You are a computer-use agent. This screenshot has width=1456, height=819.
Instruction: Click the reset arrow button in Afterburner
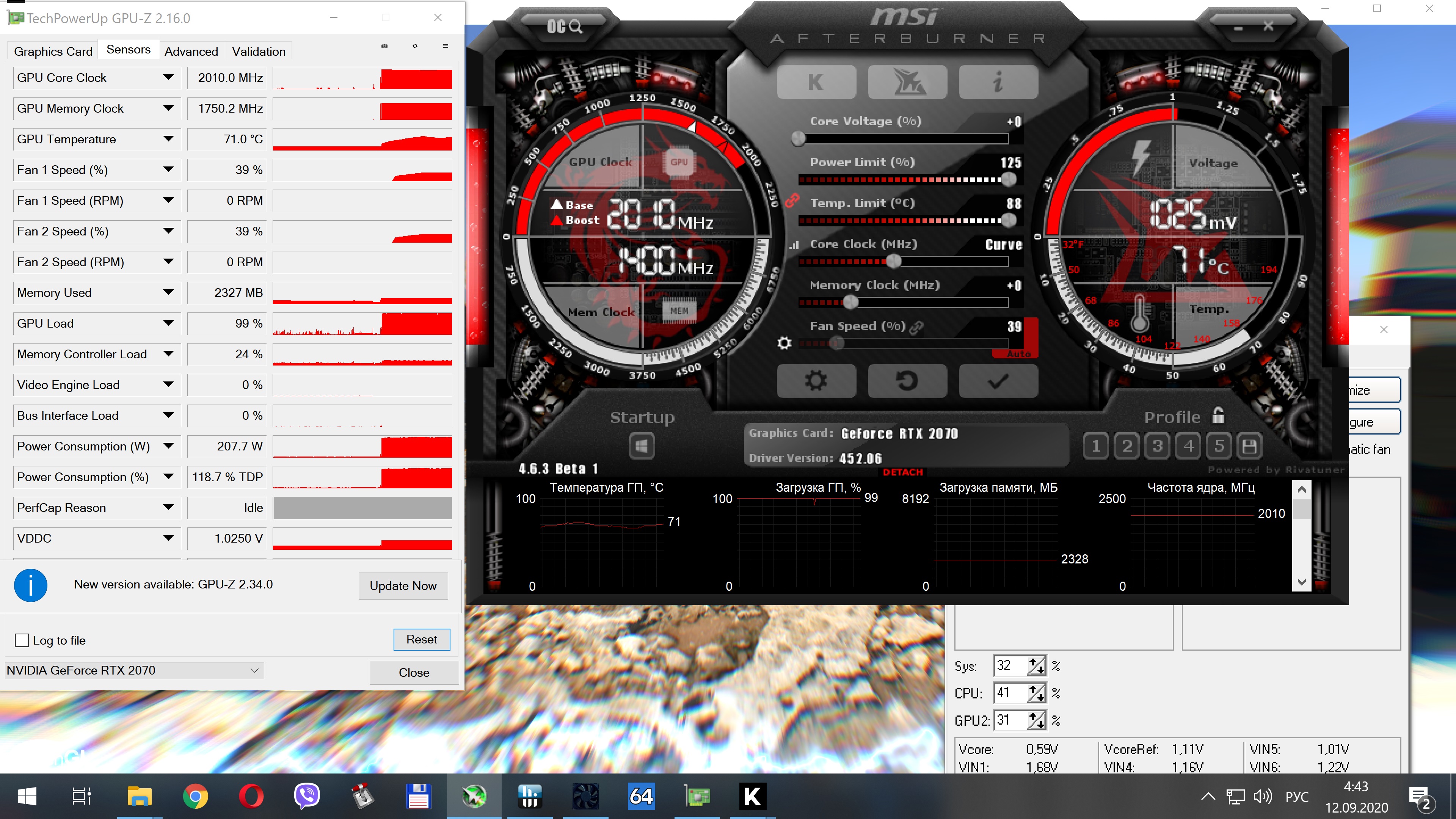(907, 381)
